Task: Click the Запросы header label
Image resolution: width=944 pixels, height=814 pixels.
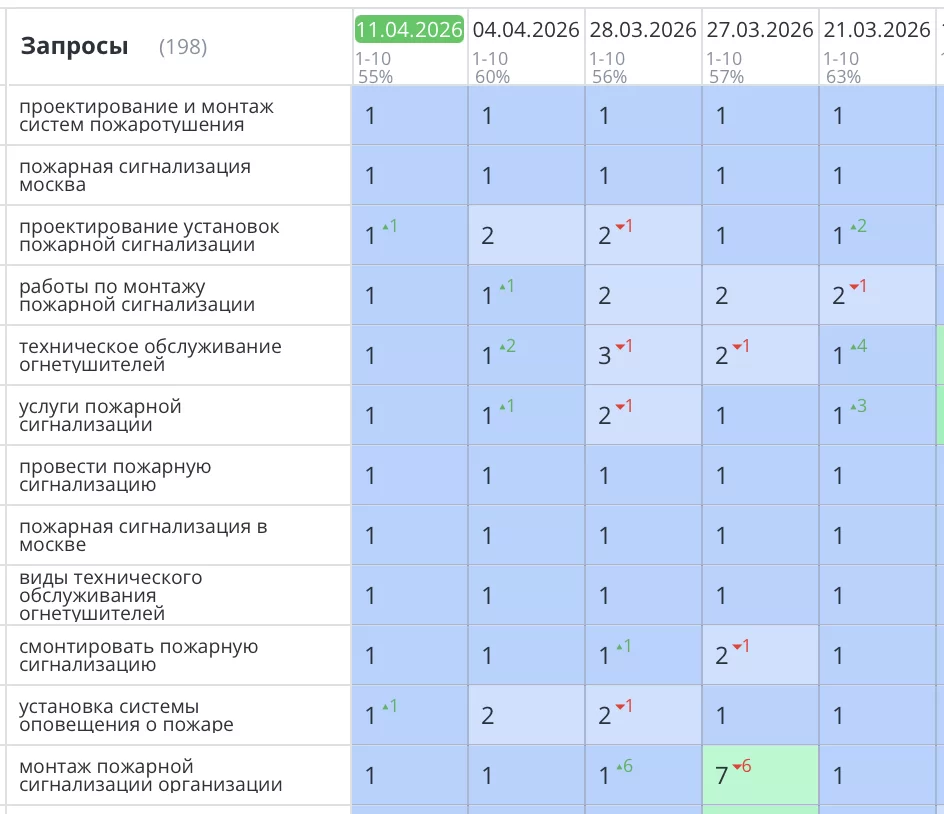Action: (74, 45)
